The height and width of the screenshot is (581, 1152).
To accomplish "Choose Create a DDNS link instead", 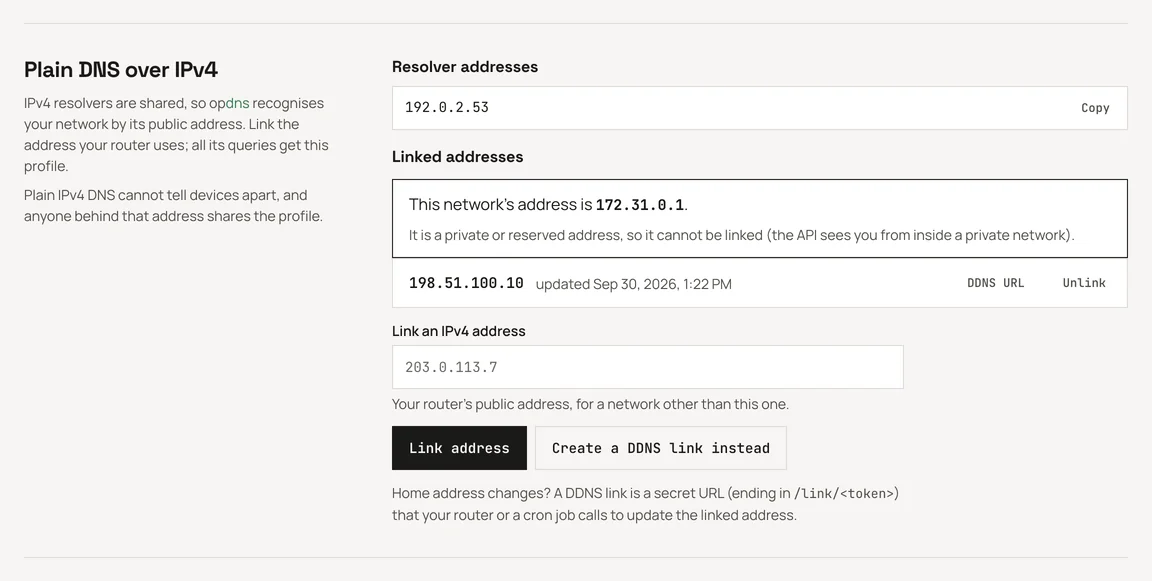I will (660, 448).
